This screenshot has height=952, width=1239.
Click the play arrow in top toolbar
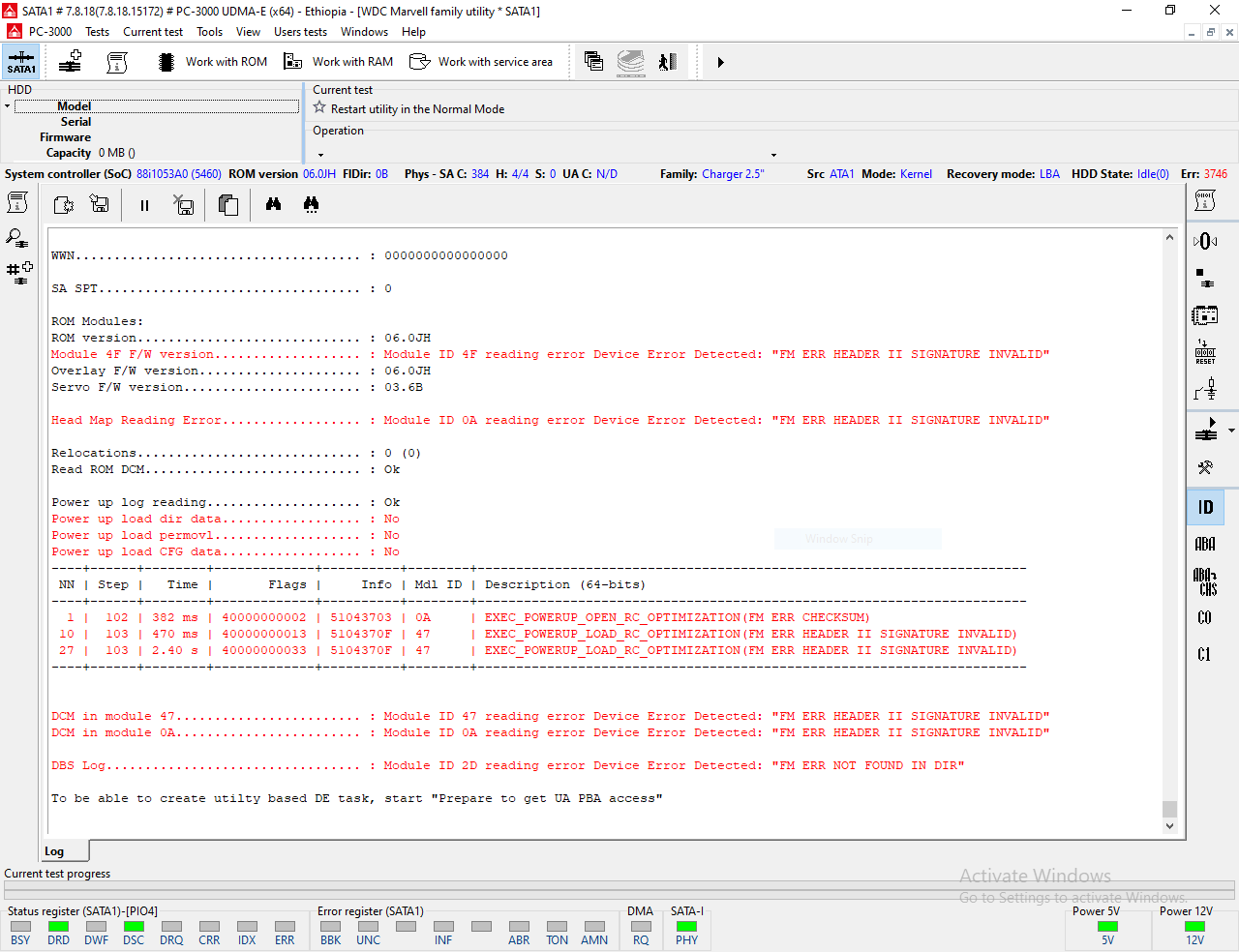(720, 62)
